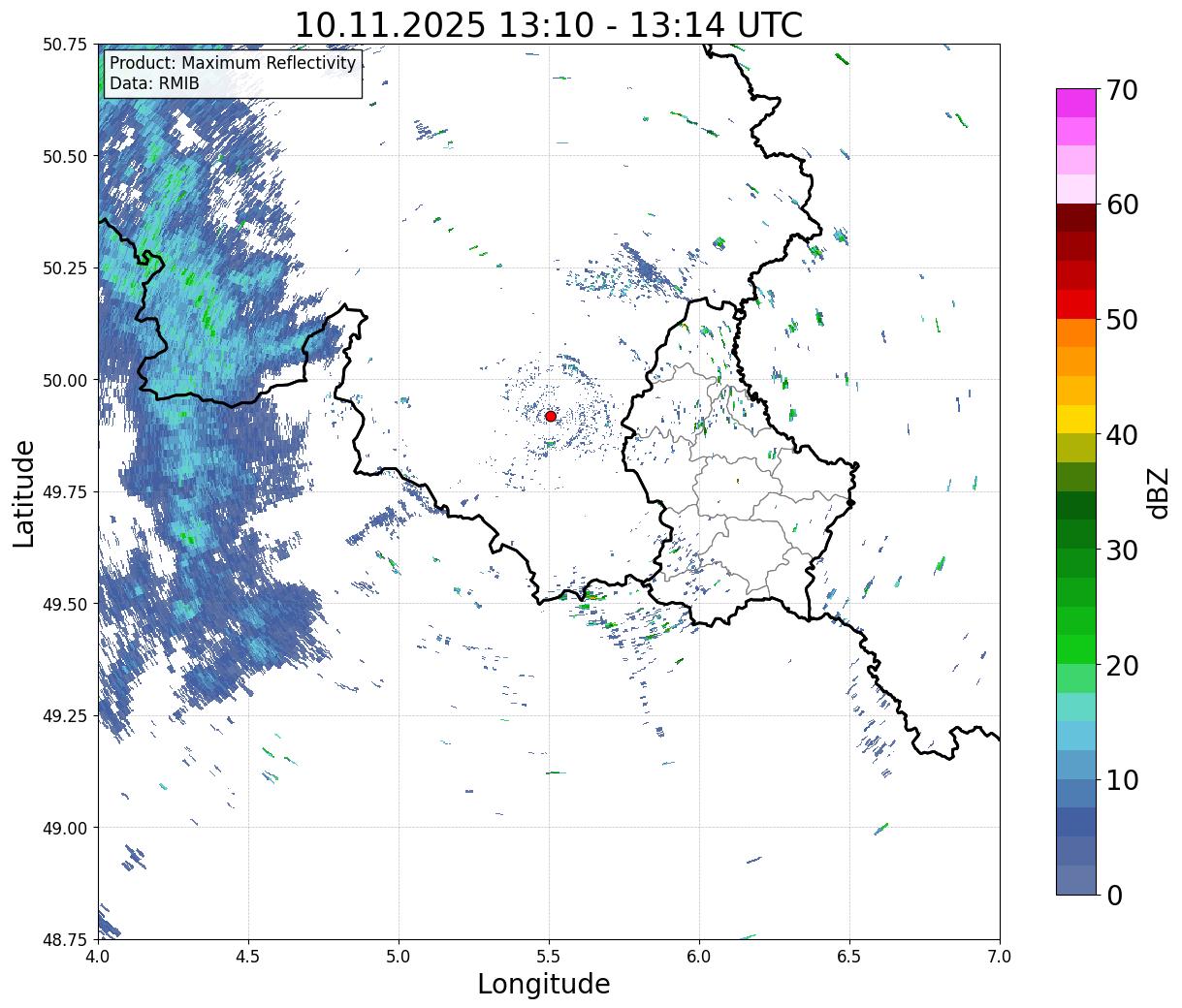Select latitude tick label 49.00
This screenshot has width=1182, height=1008.
(x=65, y=828)
